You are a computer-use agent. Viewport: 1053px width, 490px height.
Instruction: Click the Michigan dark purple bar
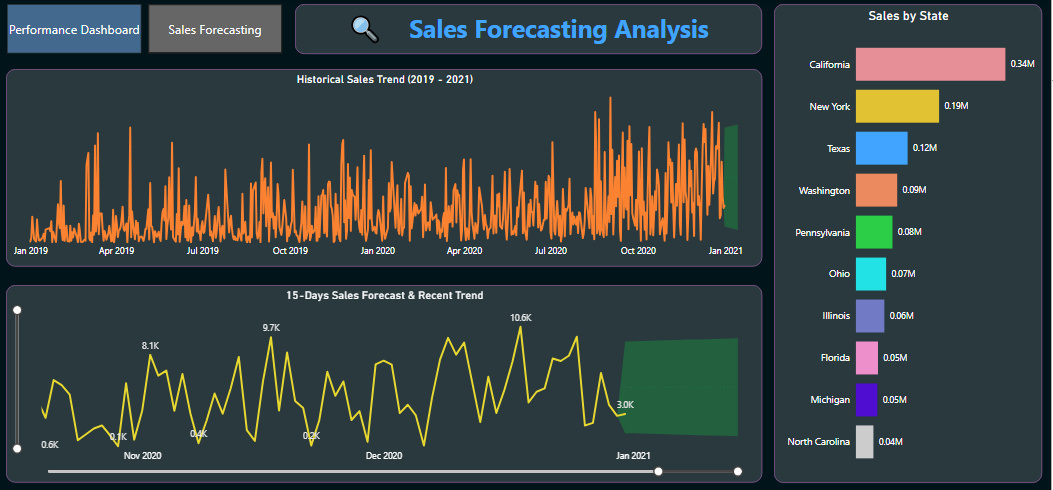click(x=867, y=400)
